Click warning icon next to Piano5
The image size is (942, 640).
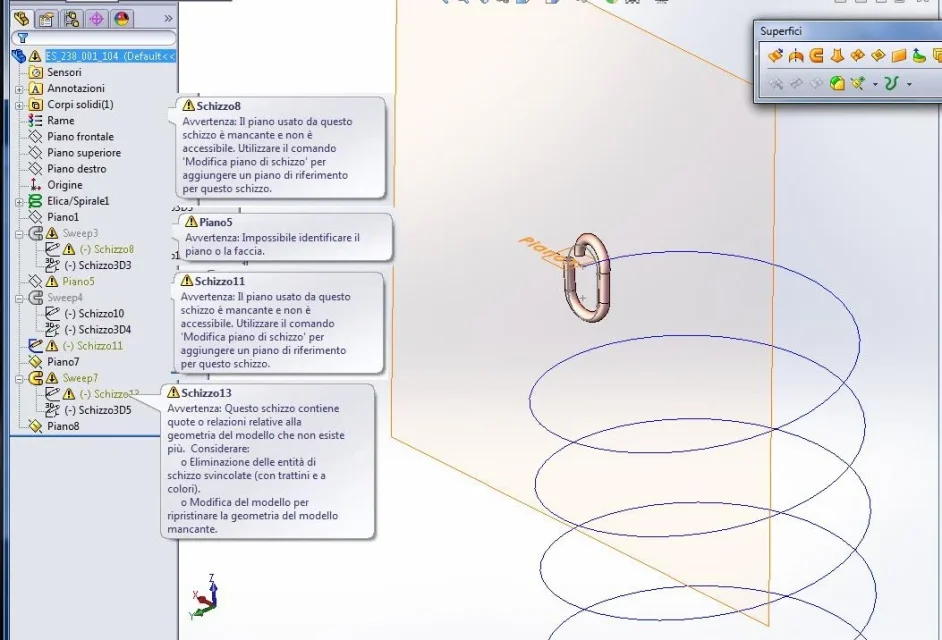52,281
